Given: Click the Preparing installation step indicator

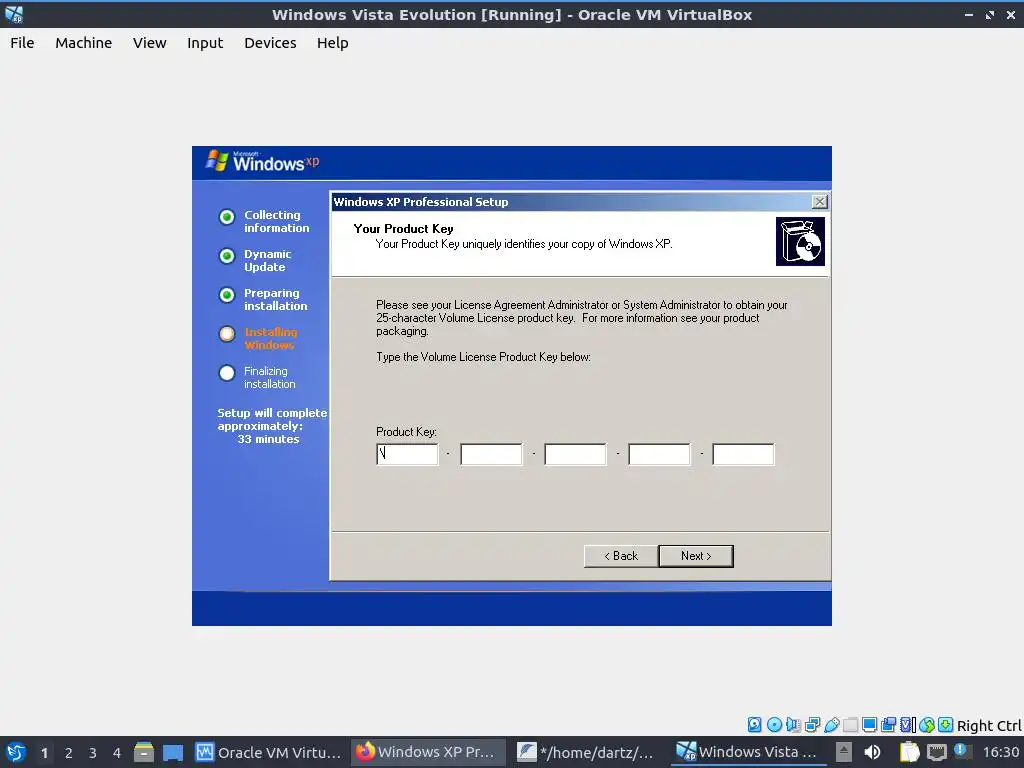Looking at the screenshot, I should tap(227, 295).
